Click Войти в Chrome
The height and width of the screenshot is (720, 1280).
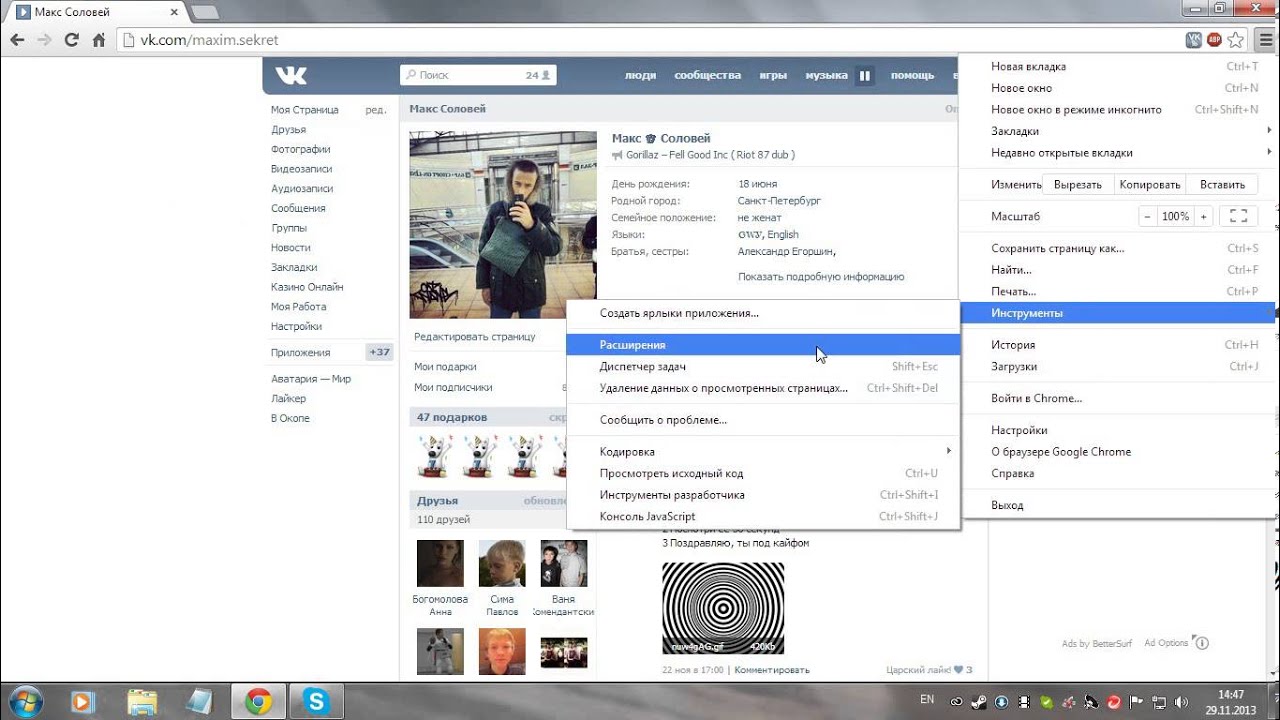pos(1118,398)
